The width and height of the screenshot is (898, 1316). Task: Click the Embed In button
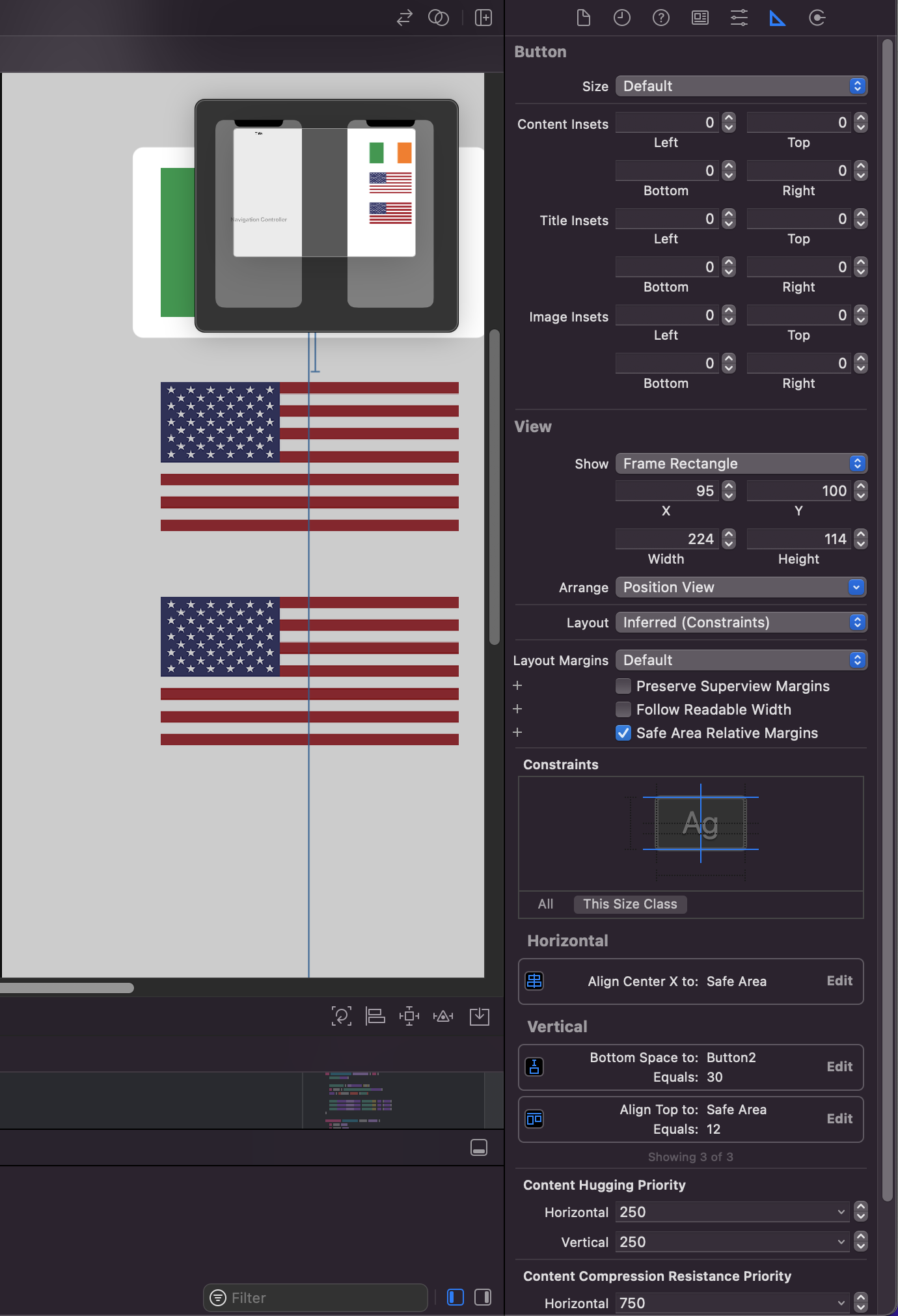[480, 1016]
